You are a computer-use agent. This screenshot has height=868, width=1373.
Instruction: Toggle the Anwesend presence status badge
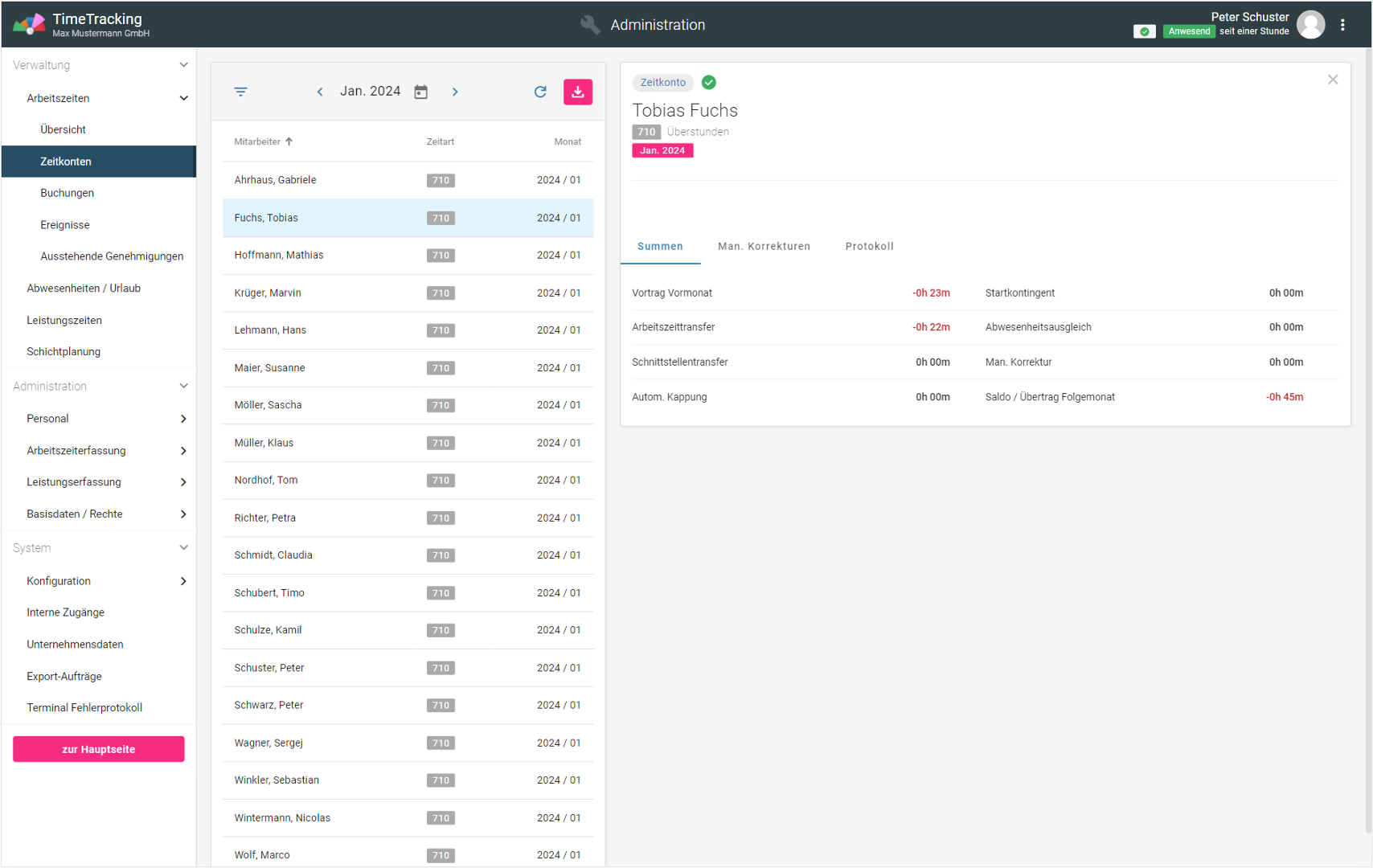(x=1188, y=31)
